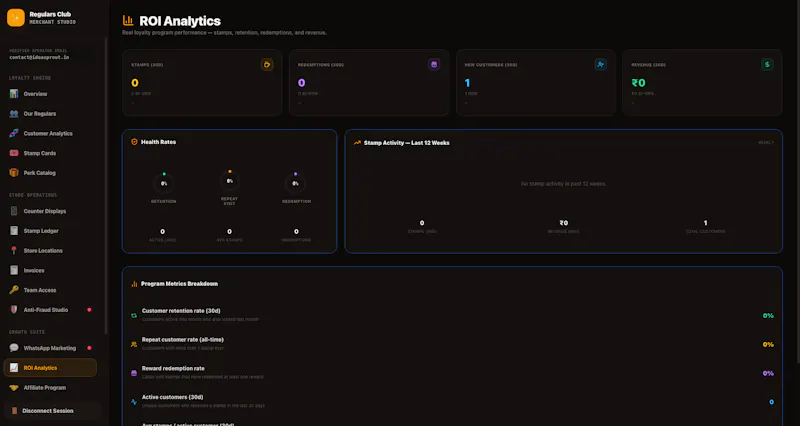Open Team Access key icon
Screen dimensions: 800x426
[x=14, y=290]
